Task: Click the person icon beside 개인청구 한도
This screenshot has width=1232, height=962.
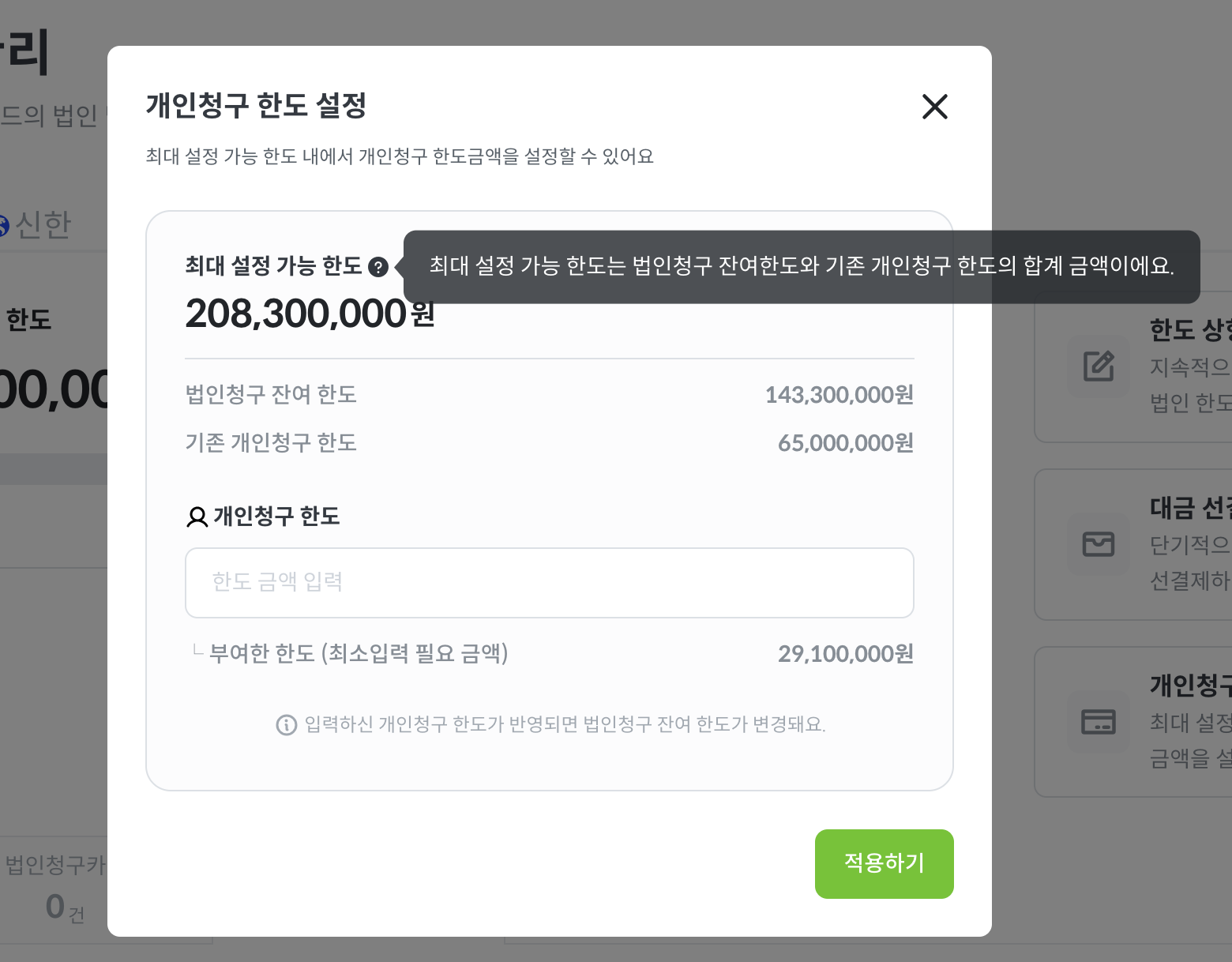Action: (197, 517)
